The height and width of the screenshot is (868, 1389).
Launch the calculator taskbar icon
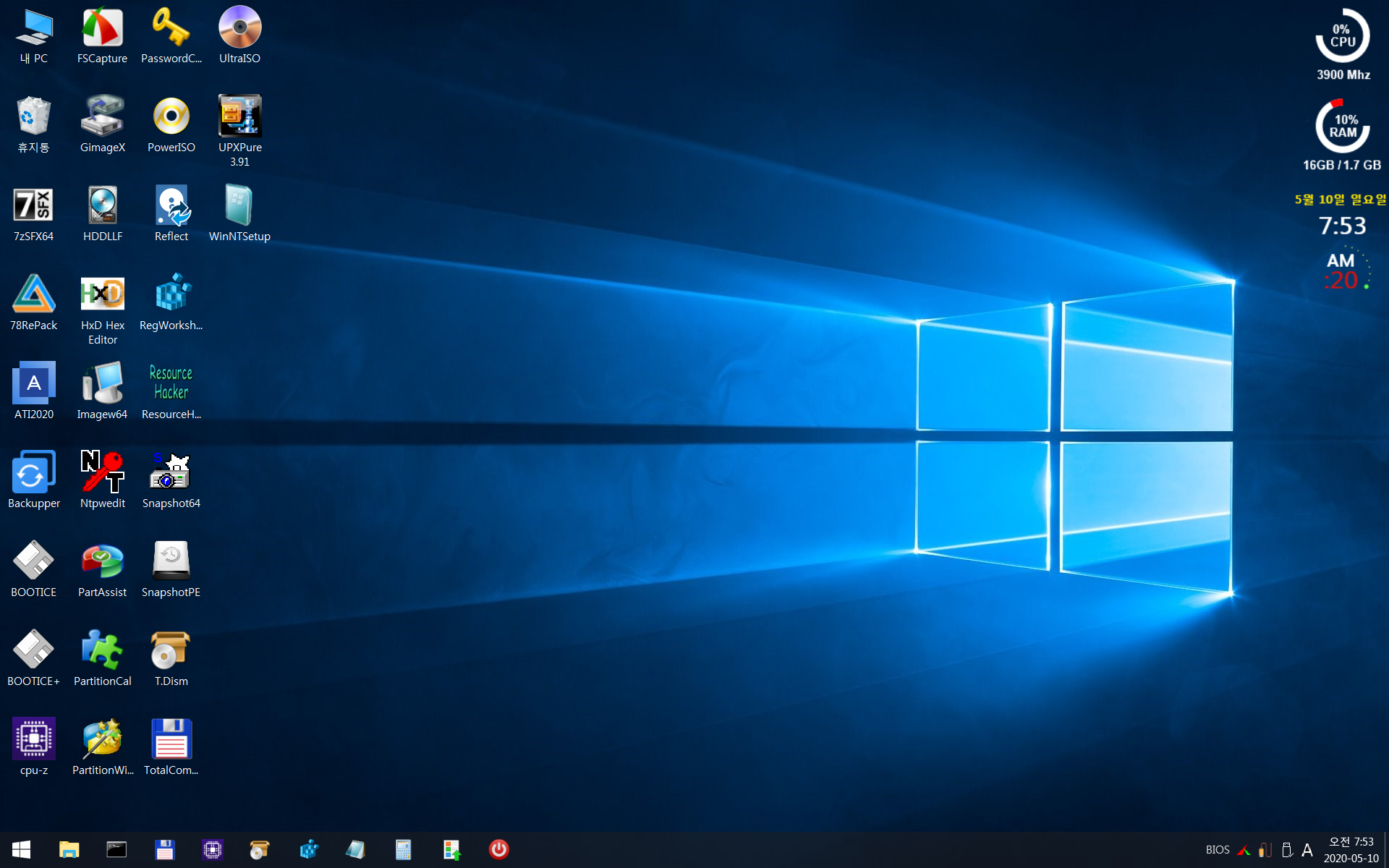click(403, 849)
